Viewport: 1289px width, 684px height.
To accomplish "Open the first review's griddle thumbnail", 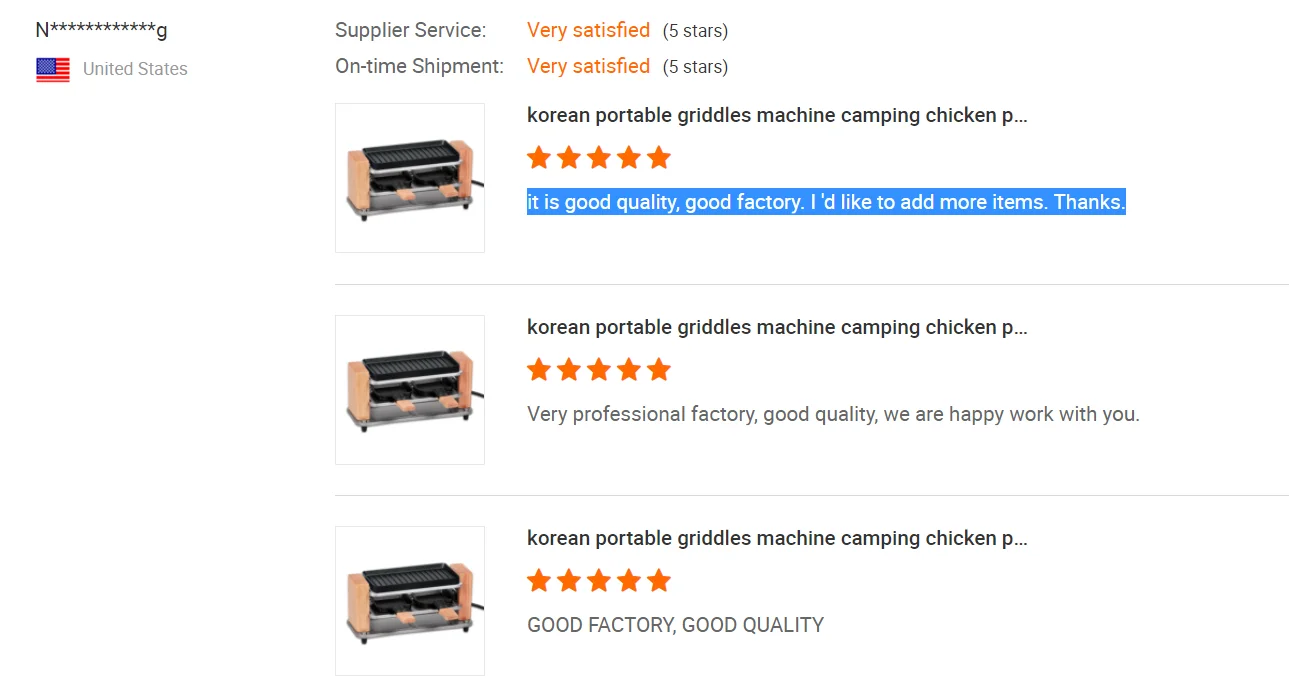I will [x=410, y=178].
